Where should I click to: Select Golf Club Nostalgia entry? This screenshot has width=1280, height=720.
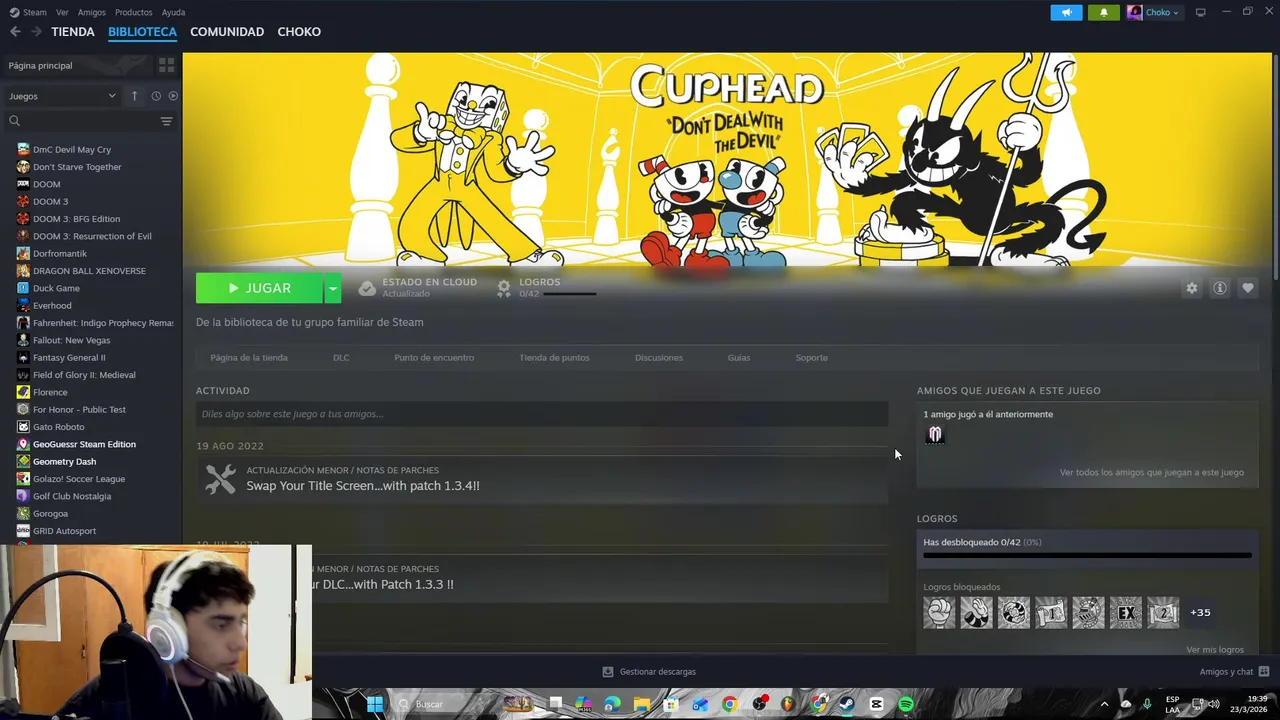(x=72, y=496)
